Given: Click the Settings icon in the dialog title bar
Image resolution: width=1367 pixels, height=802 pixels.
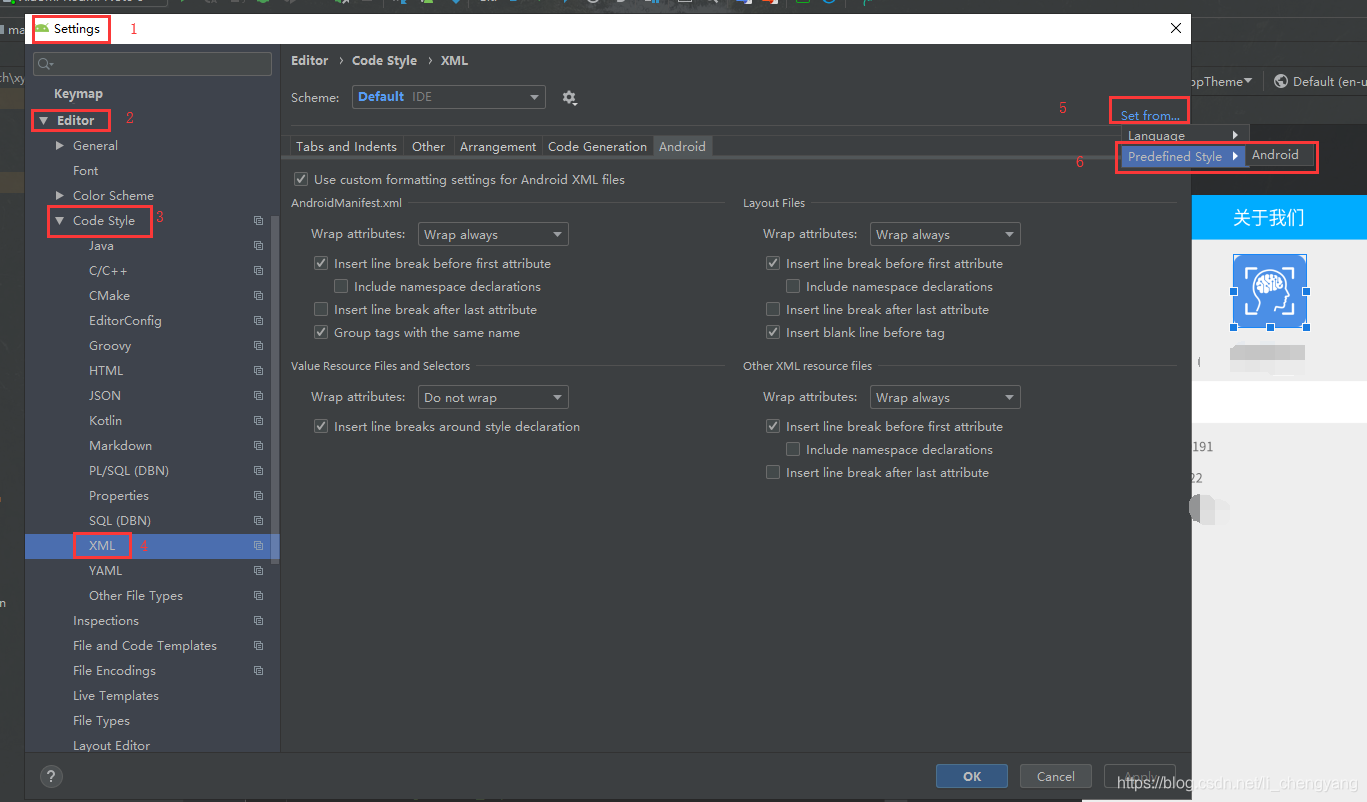Looking at the screenshot, I should coord(45,28).
